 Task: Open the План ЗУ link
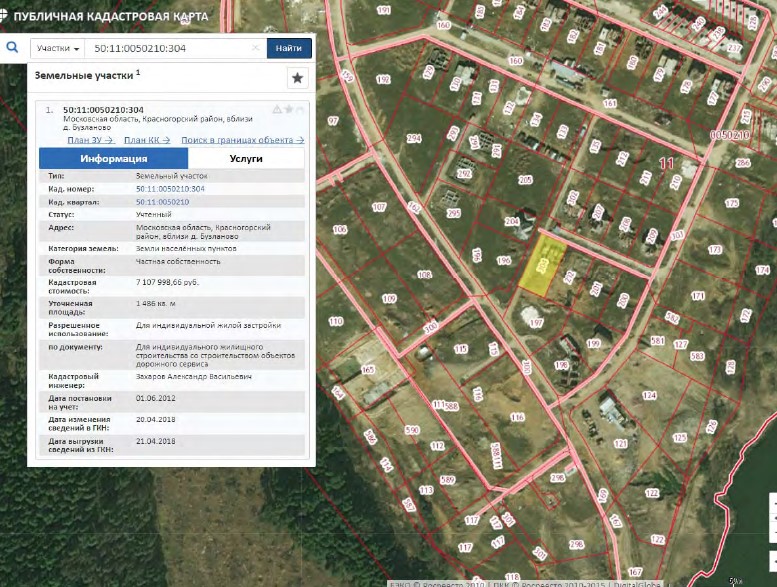pos(91,140)
